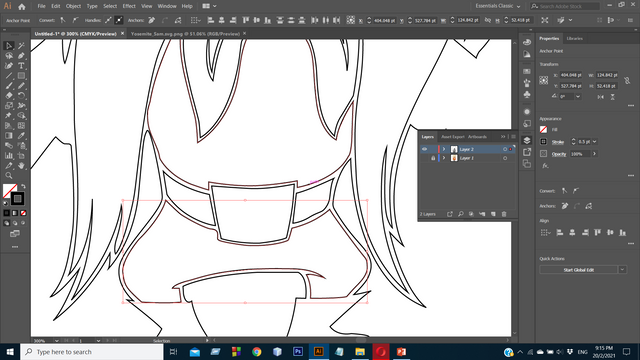Select the Paintbrush tool
Viewport: 640px width, 360px height.
[x=9, y=86]
